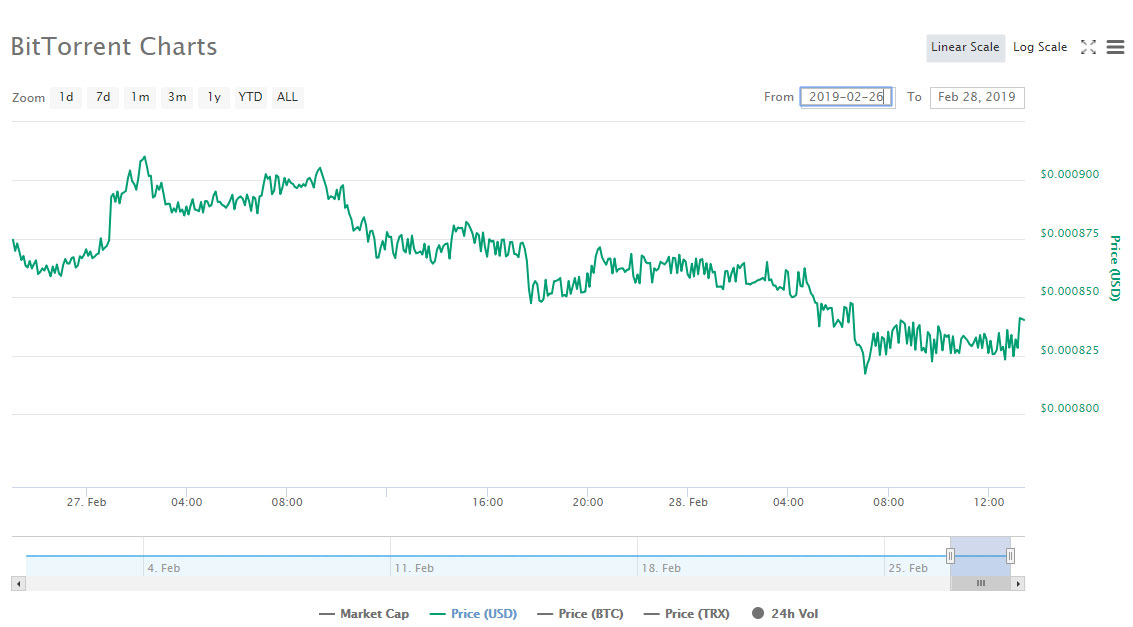
Task: Click the 11. Feb navigator label
Action: [x=414, y=568]
